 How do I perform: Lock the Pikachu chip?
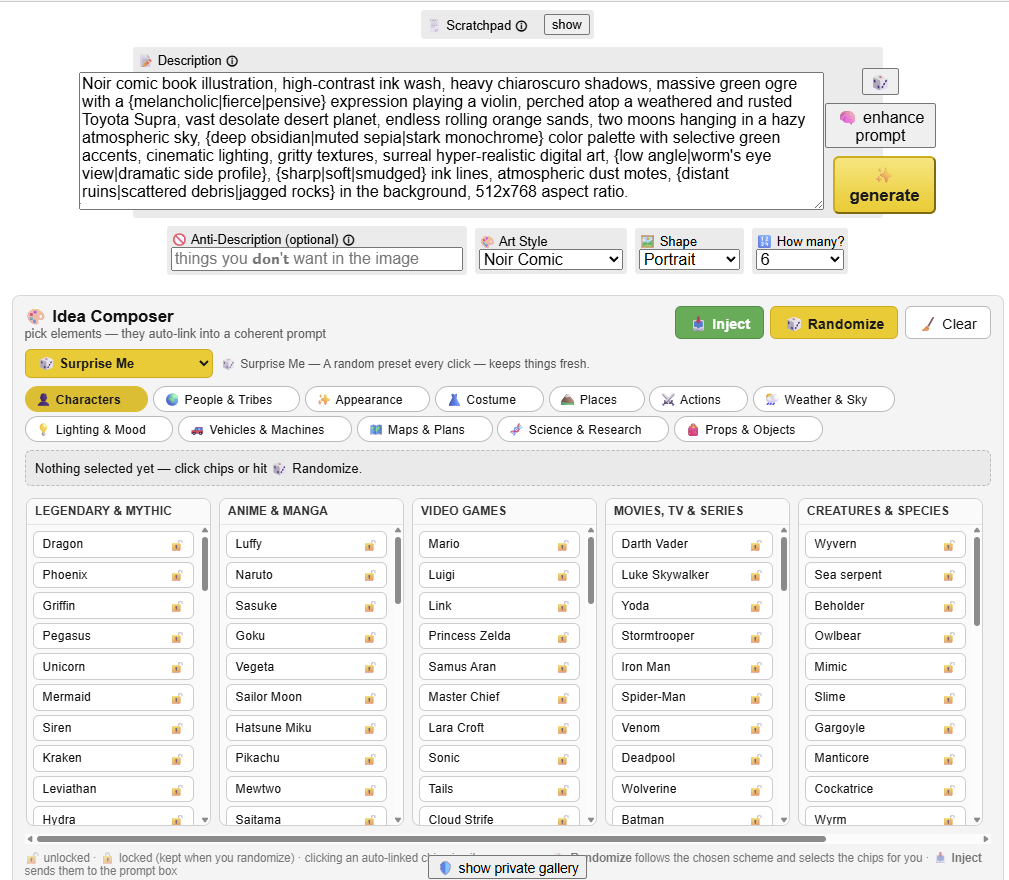click(x=370, y=759)
